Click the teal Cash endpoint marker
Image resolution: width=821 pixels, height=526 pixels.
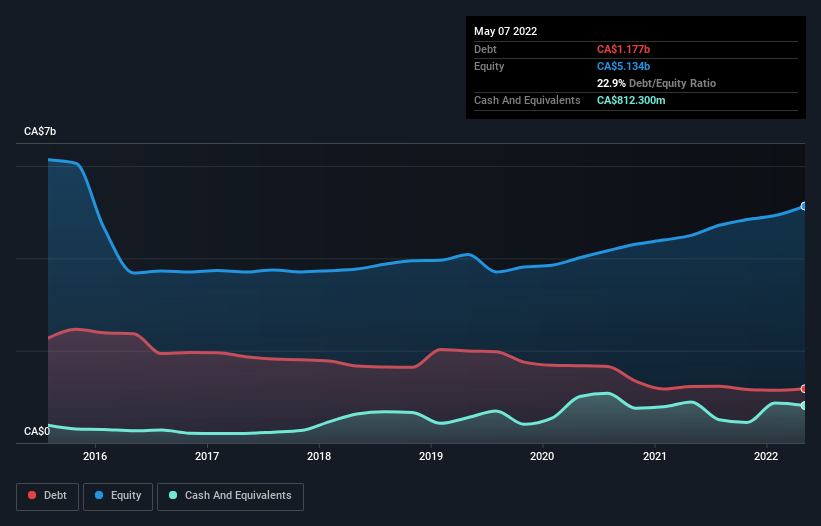pyautogui.click(x=804, y=406)
